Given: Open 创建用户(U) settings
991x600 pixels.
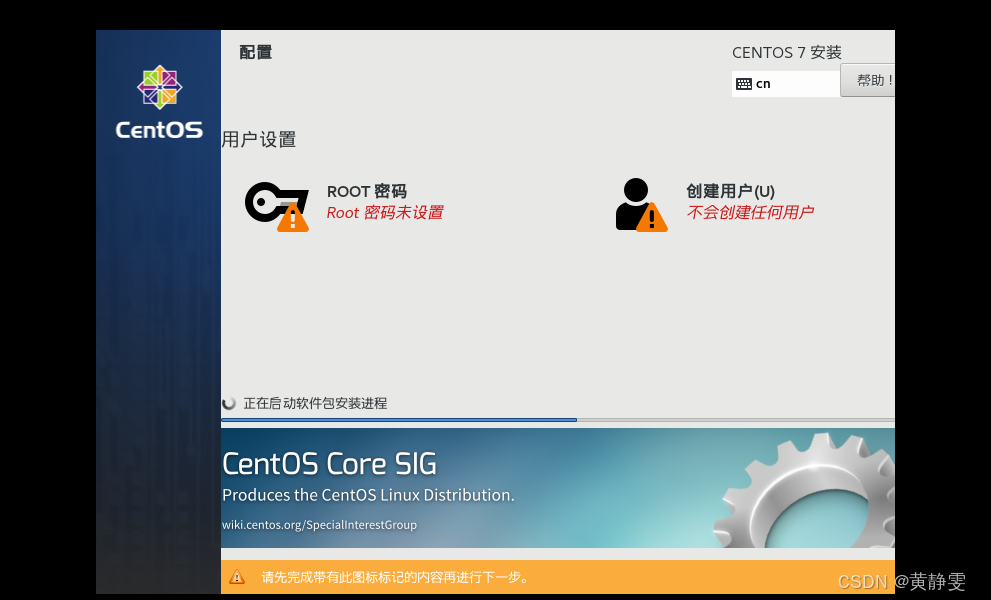Looking at the screenshot, I should coord(731,191).
